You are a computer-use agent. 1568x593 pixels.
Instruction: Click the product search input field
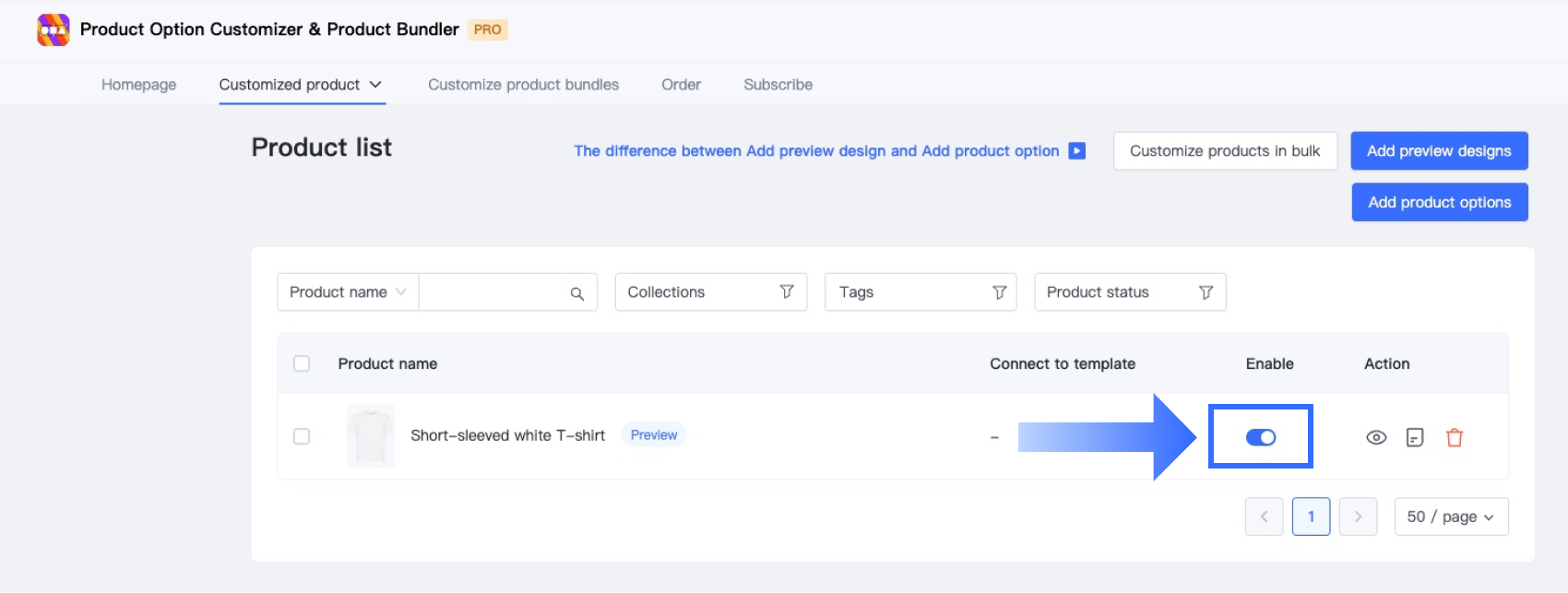(493, 292)
